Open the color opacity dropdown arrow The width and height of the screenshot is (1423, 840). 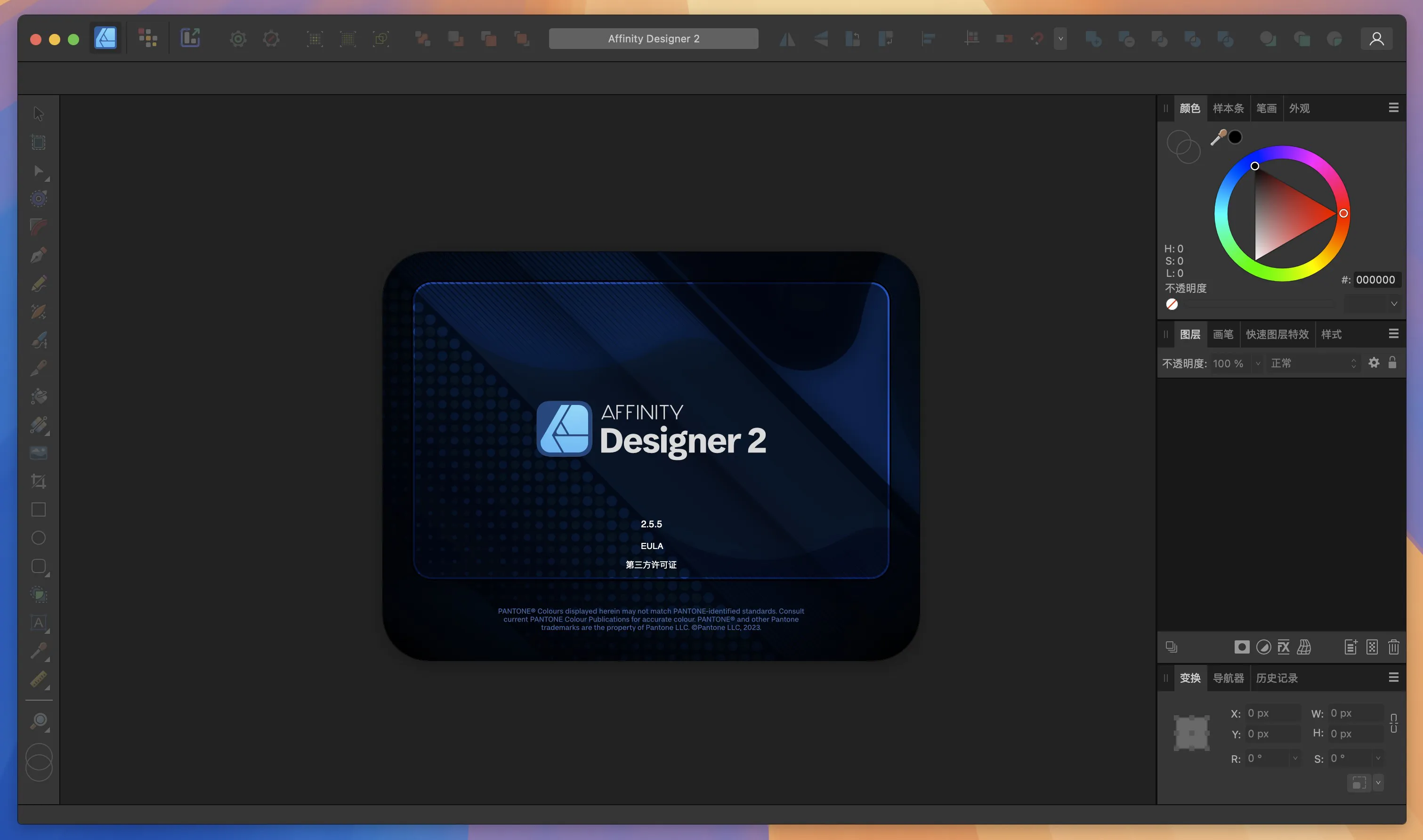point(1394,304)
